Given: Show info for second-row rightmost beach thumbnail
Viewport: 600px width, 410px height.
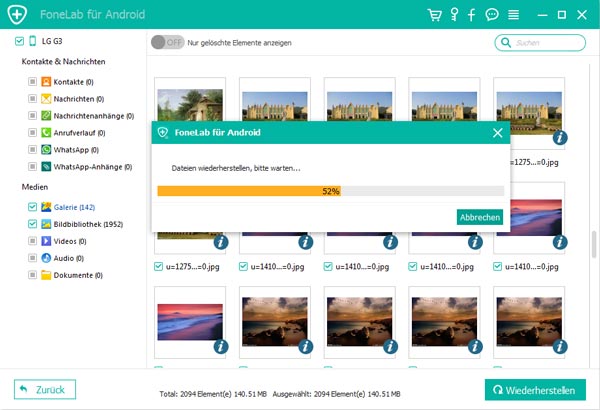Looking at the screenshot, I should point(560,242).
